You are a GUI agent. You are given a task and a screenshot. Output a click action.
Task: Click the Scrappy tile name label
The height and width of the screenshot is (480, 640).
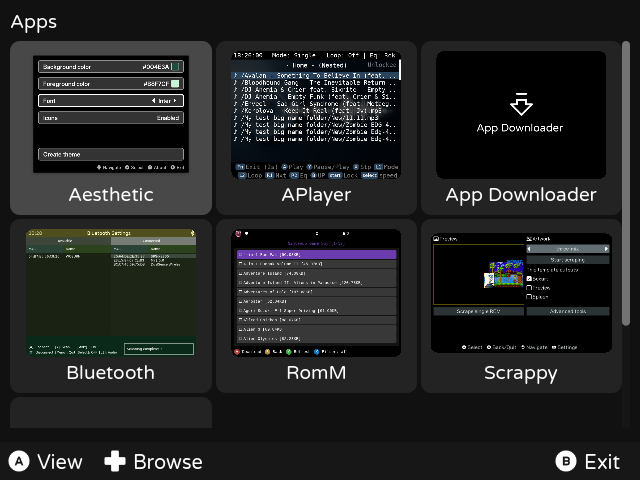[x=521, y=373]
